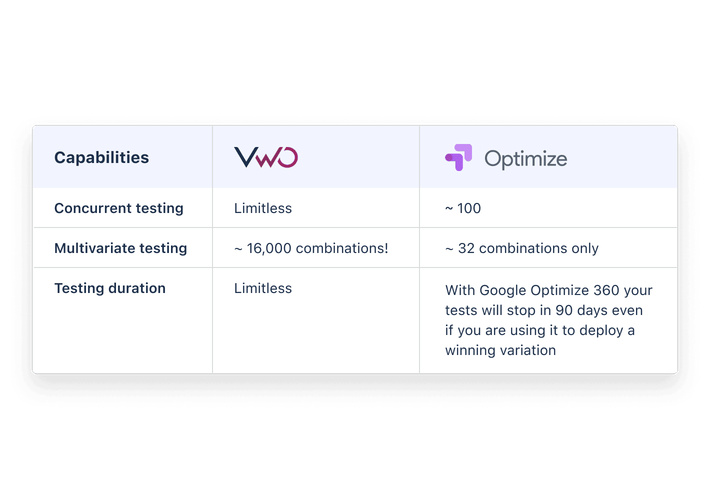710x500 pixels.
Task: Click the Google Optimize 360 description text
Action: coord(548,320)
